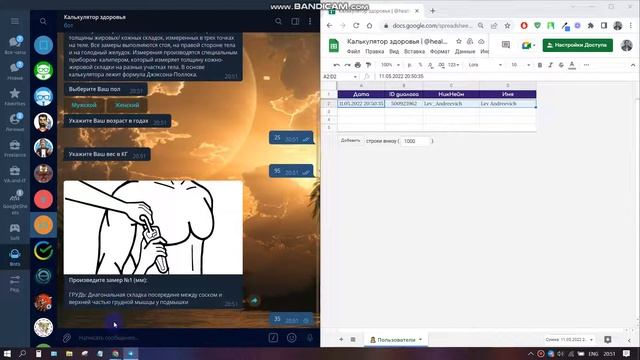Open the orange avatar chat in list
The image size is (640, 360).
tap(43, 225)
